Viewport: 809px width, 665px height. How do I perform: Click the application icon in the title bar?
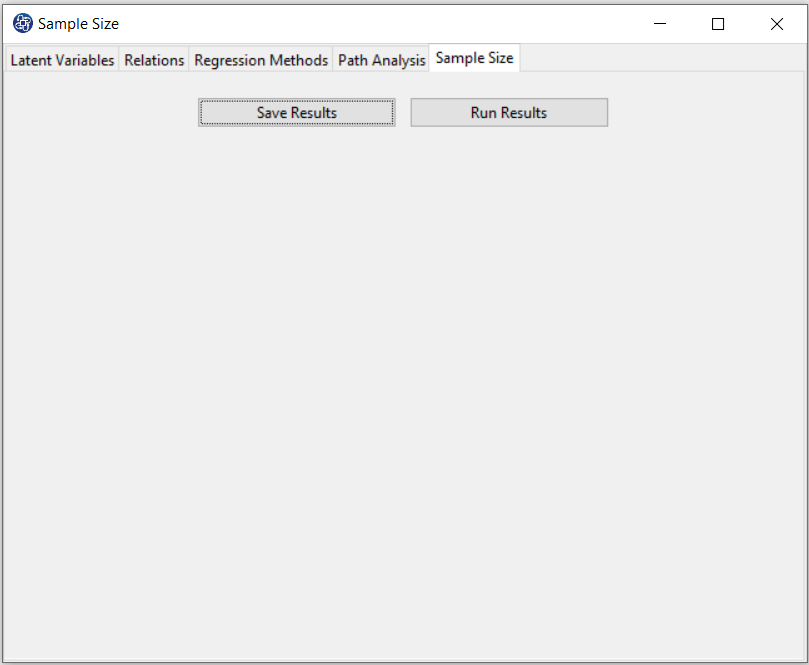[x=23, y=23]
